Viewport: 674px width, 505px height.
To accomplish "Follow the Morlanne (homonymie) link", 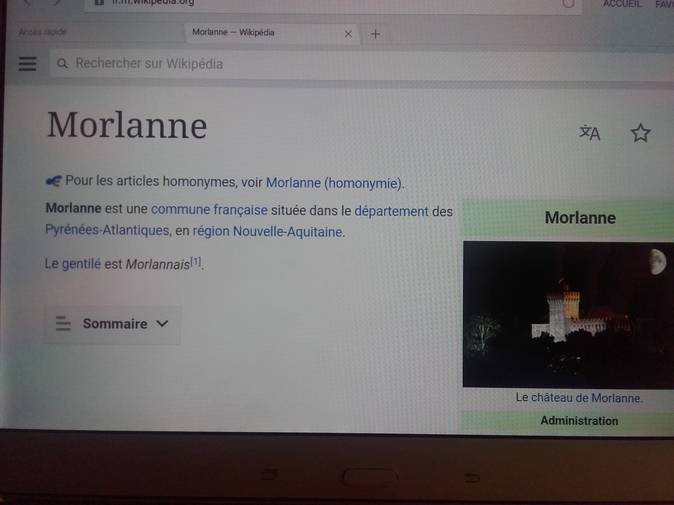I will (334, 183).
